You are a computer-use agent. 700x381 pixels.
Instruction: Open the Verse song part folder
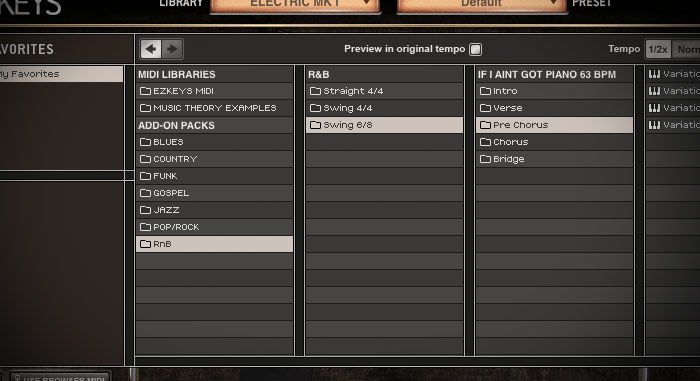[554, 108]
